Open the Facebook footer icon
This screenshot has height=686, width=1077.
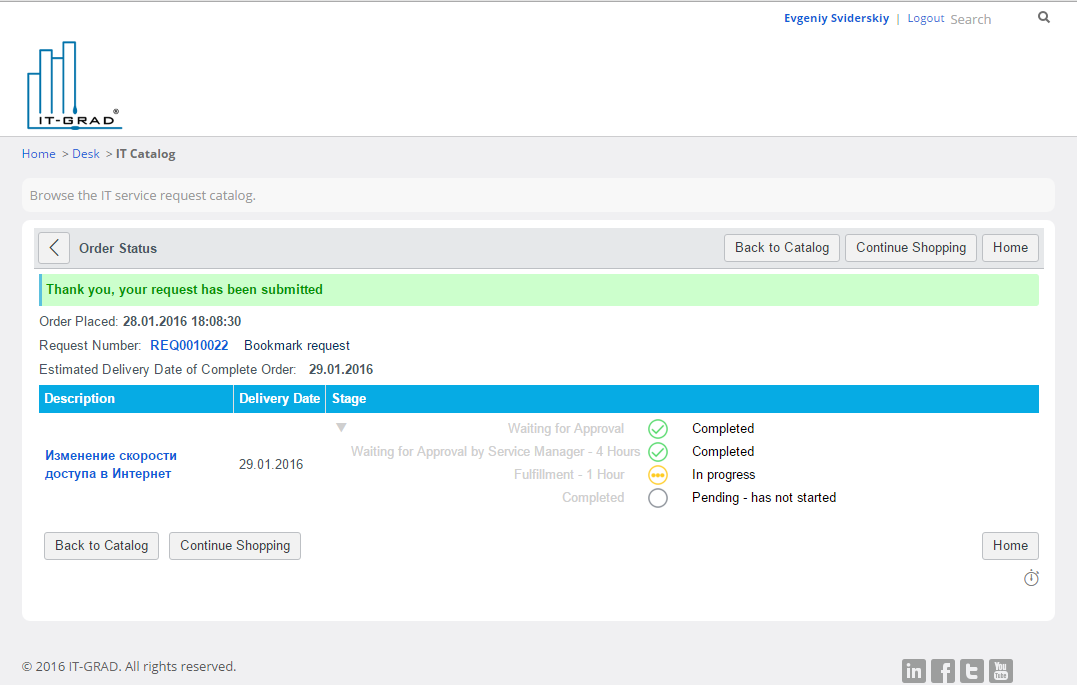943,671
